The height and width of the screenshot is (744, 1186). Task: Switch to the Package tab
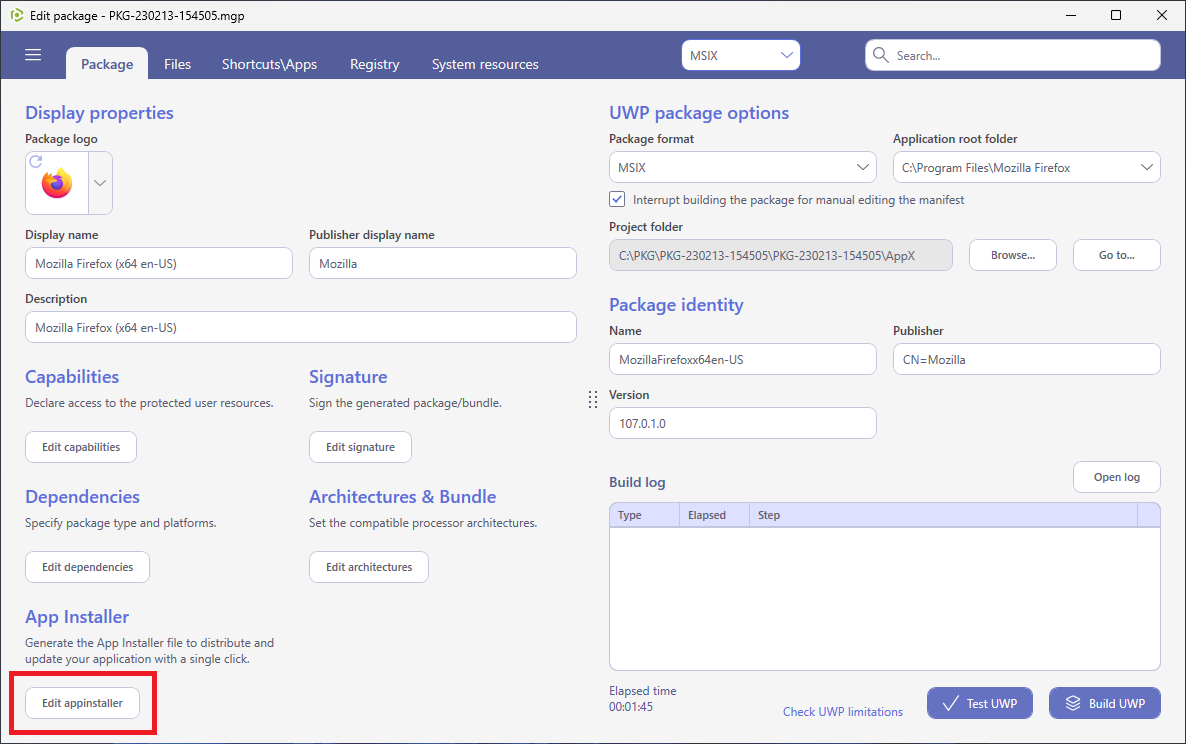coord(107,64)
